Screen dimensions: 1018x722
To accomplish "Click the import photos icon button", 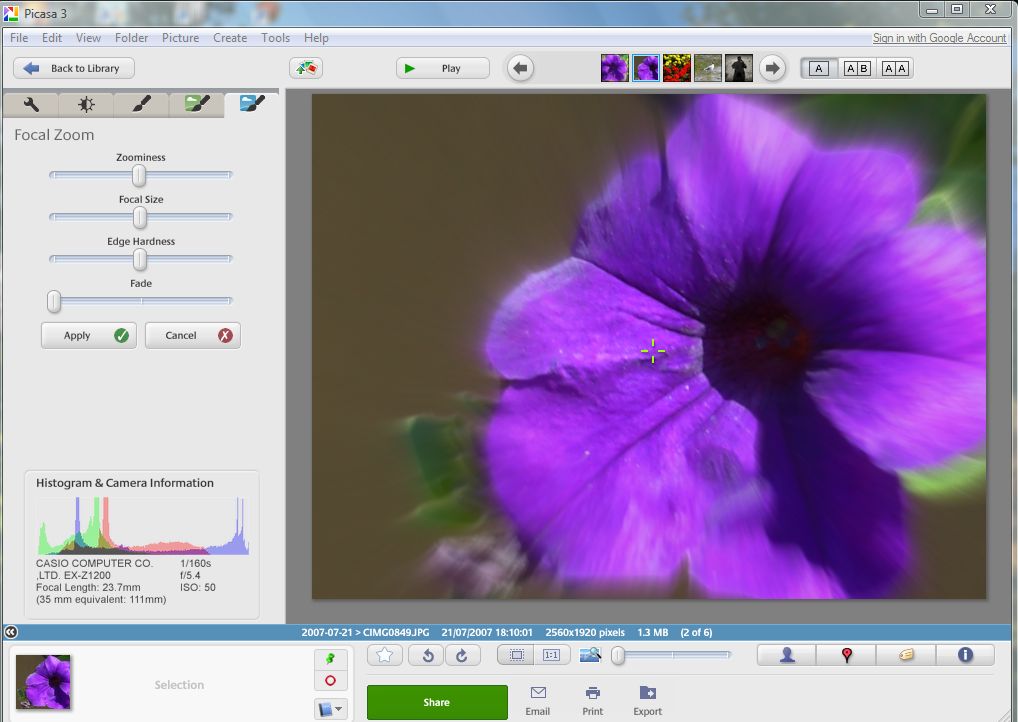I will click(306, 68).
